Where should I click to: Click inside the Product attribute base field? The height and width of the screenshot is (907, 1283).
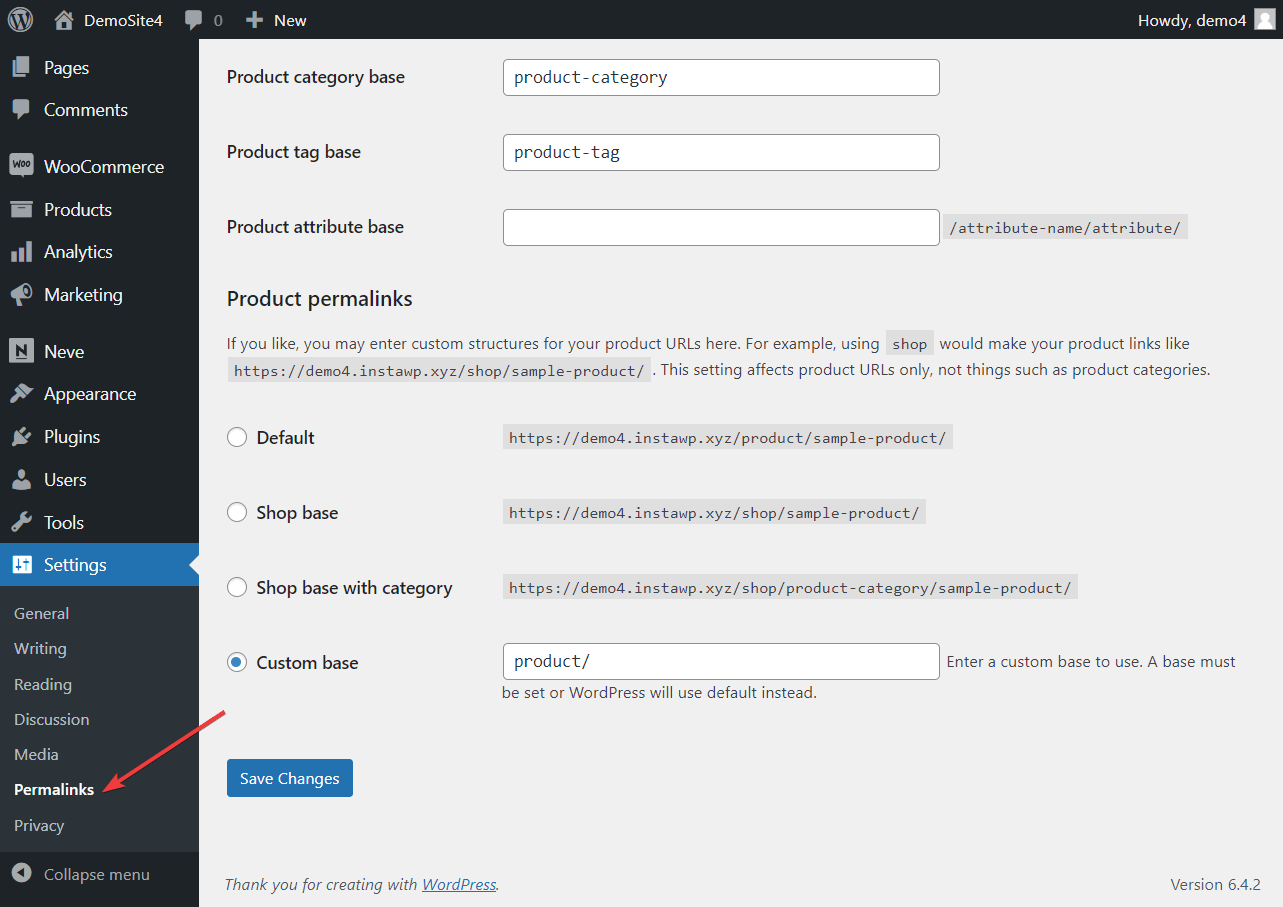tap(720, 227)
